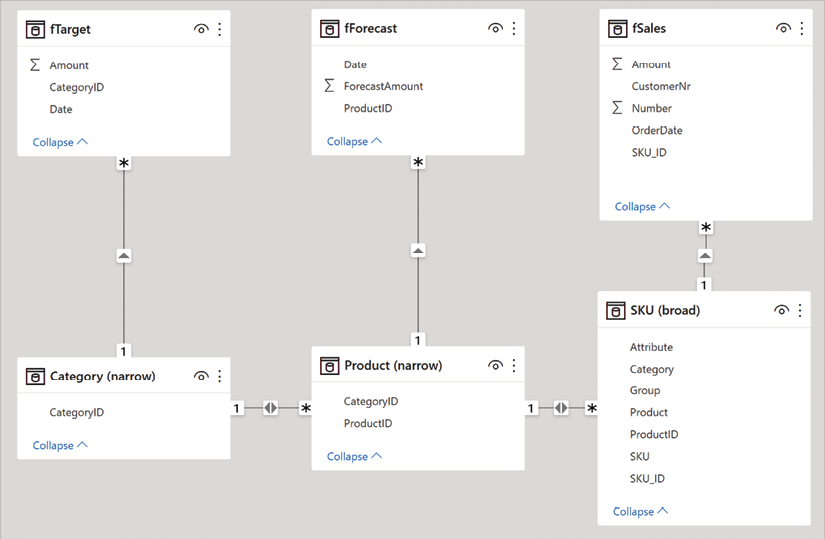Collapse the SKU (broad) table card
Screen dimensions: 825x539
[x=640, y=512]
